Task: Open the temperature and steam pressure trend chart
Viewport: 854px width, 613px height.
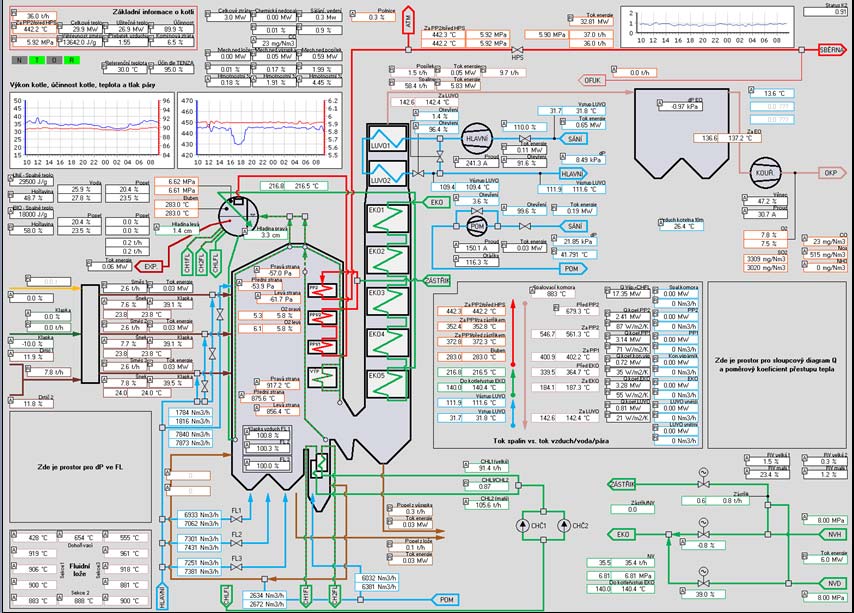Action: 259,129
